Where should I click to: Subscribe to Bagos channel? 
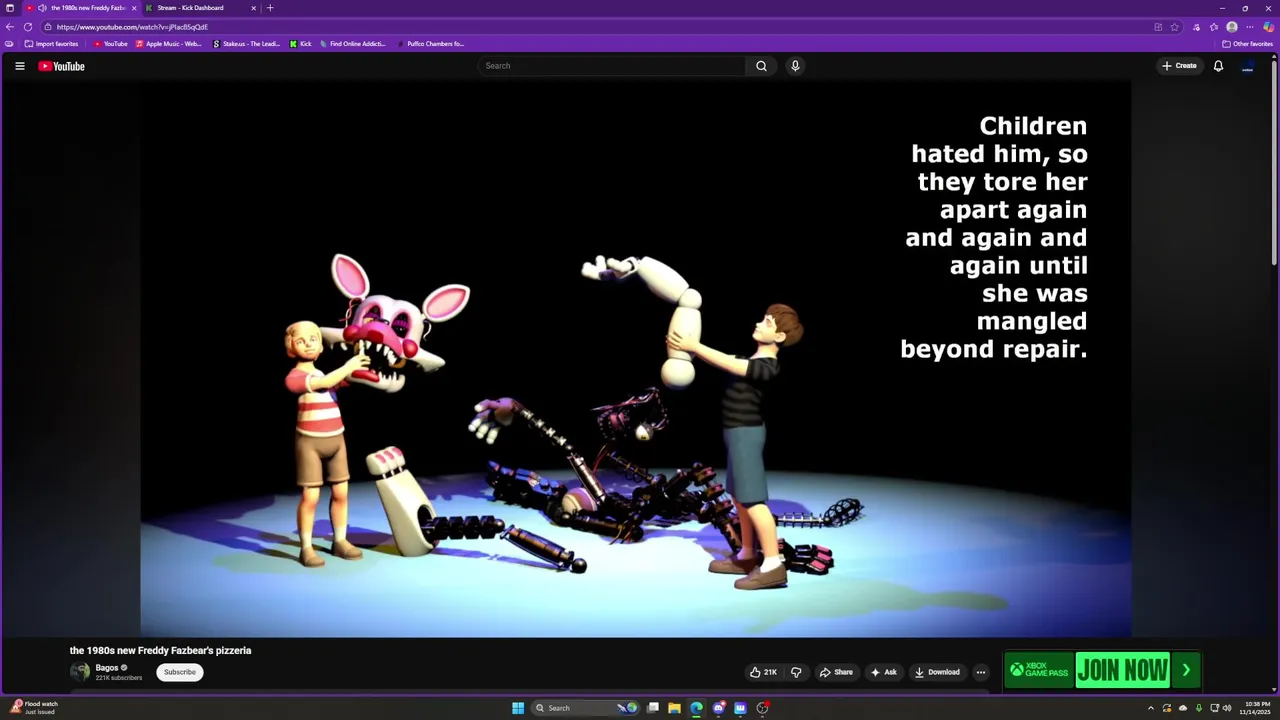pyautogui.click(x=180, y=672)
